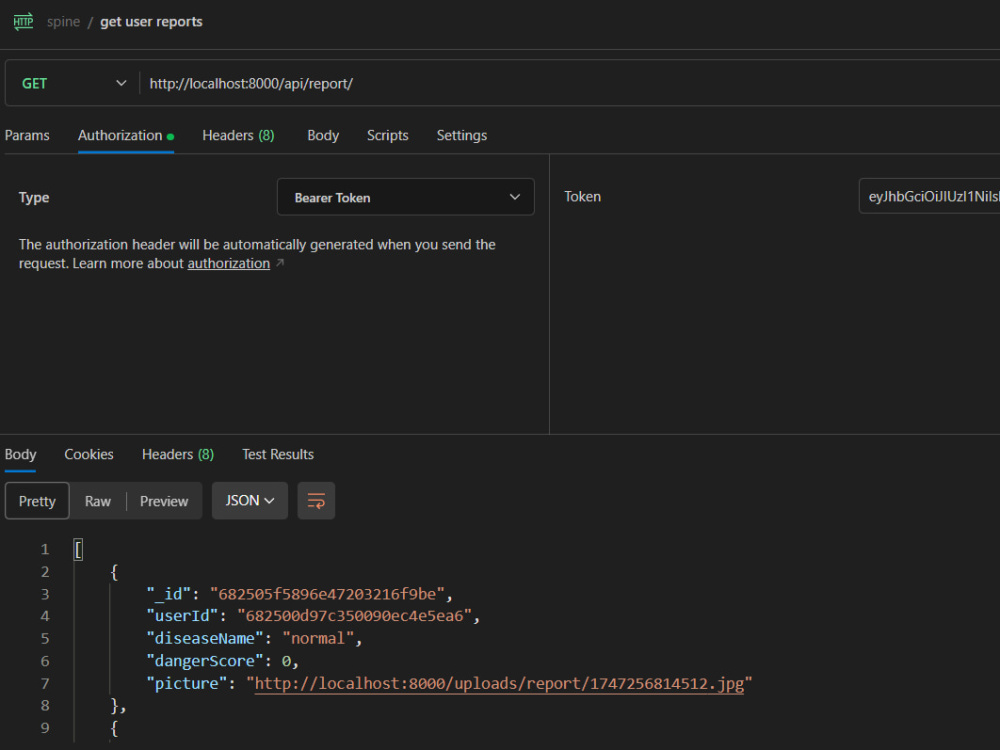Open the Scripts tab
The height and width of the screenshot is (750, 1000).
[387, 135]
